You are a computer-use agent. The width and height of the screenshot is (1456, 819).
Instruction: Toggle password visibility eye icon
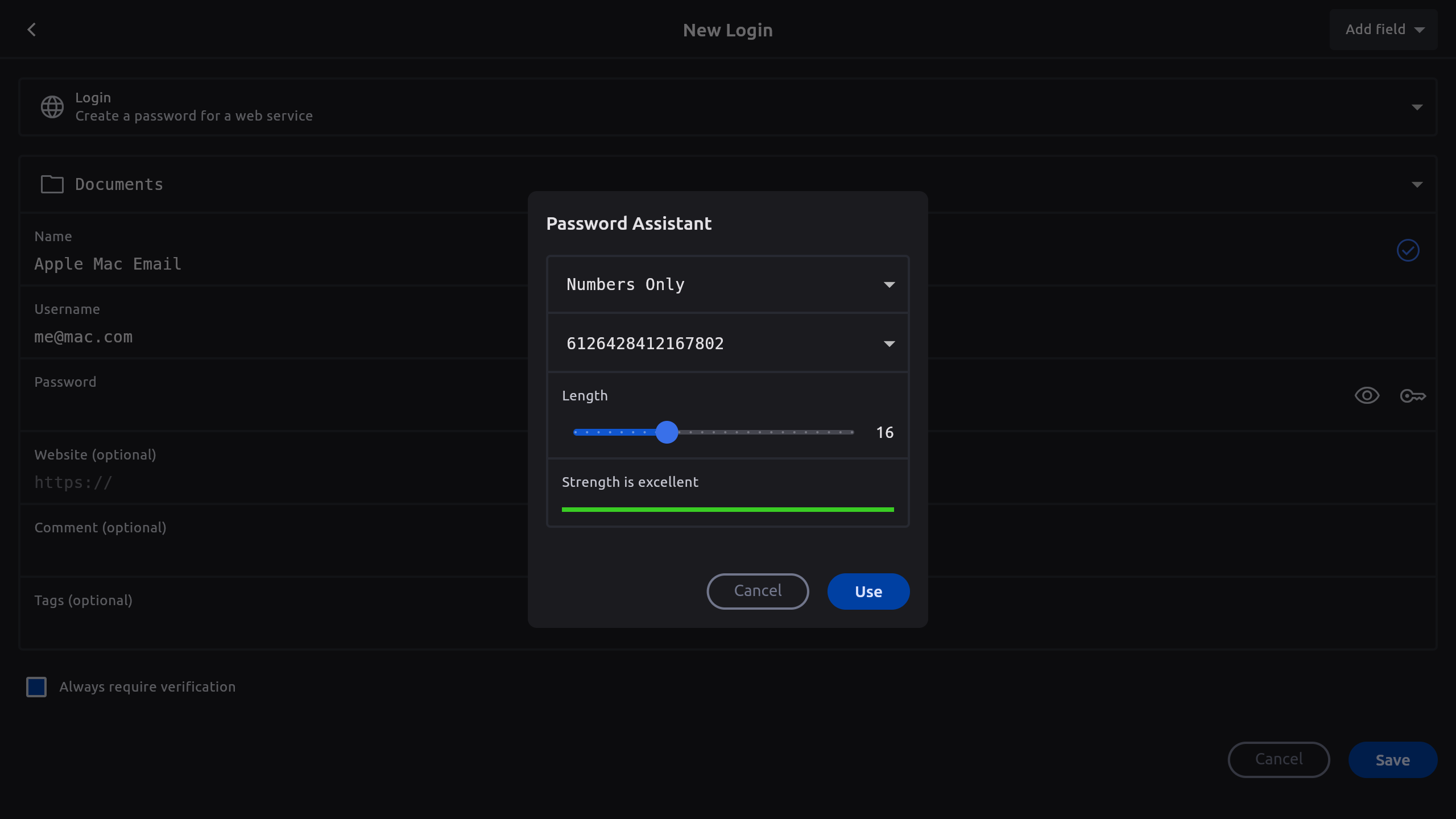tap(1367, 396)
